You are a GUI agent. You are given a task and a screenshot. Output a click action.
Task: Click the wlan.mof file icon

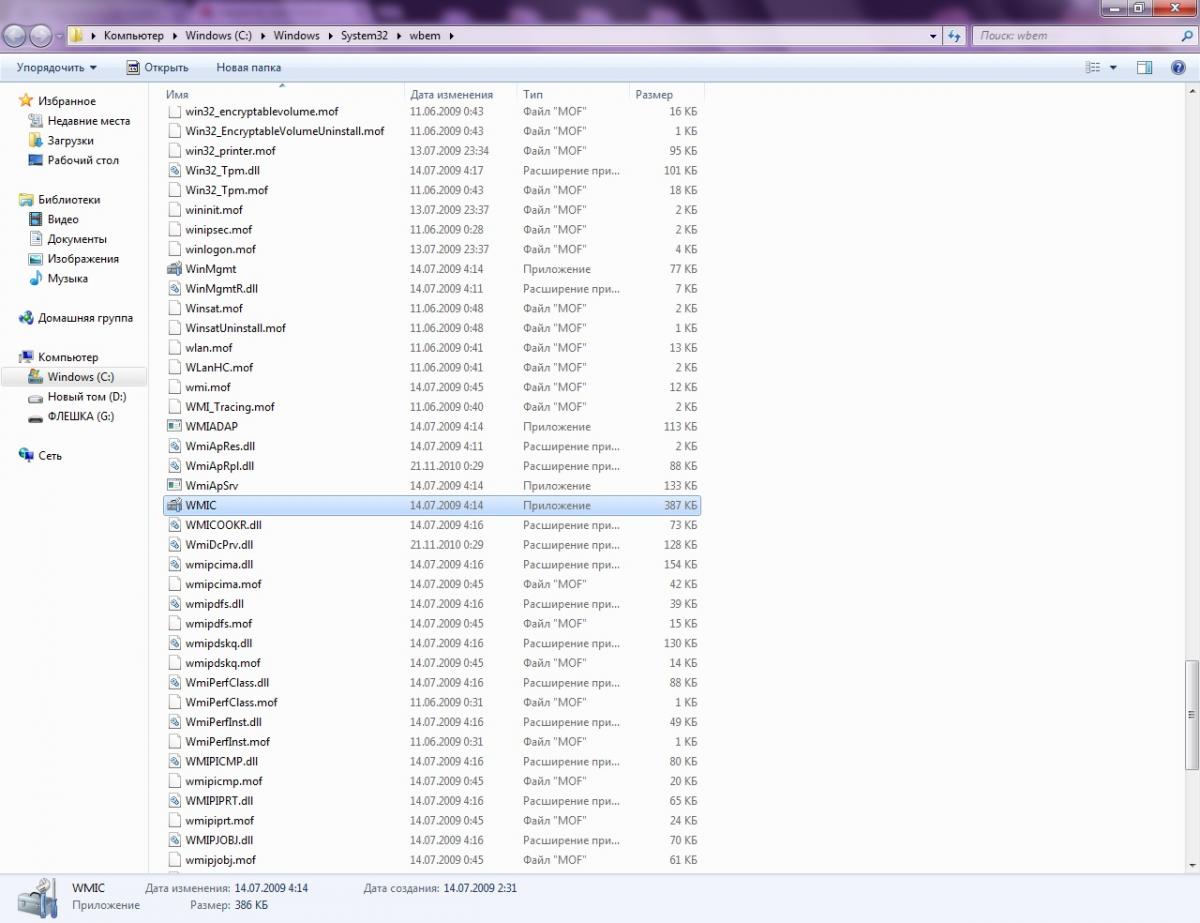click(175, 348)
